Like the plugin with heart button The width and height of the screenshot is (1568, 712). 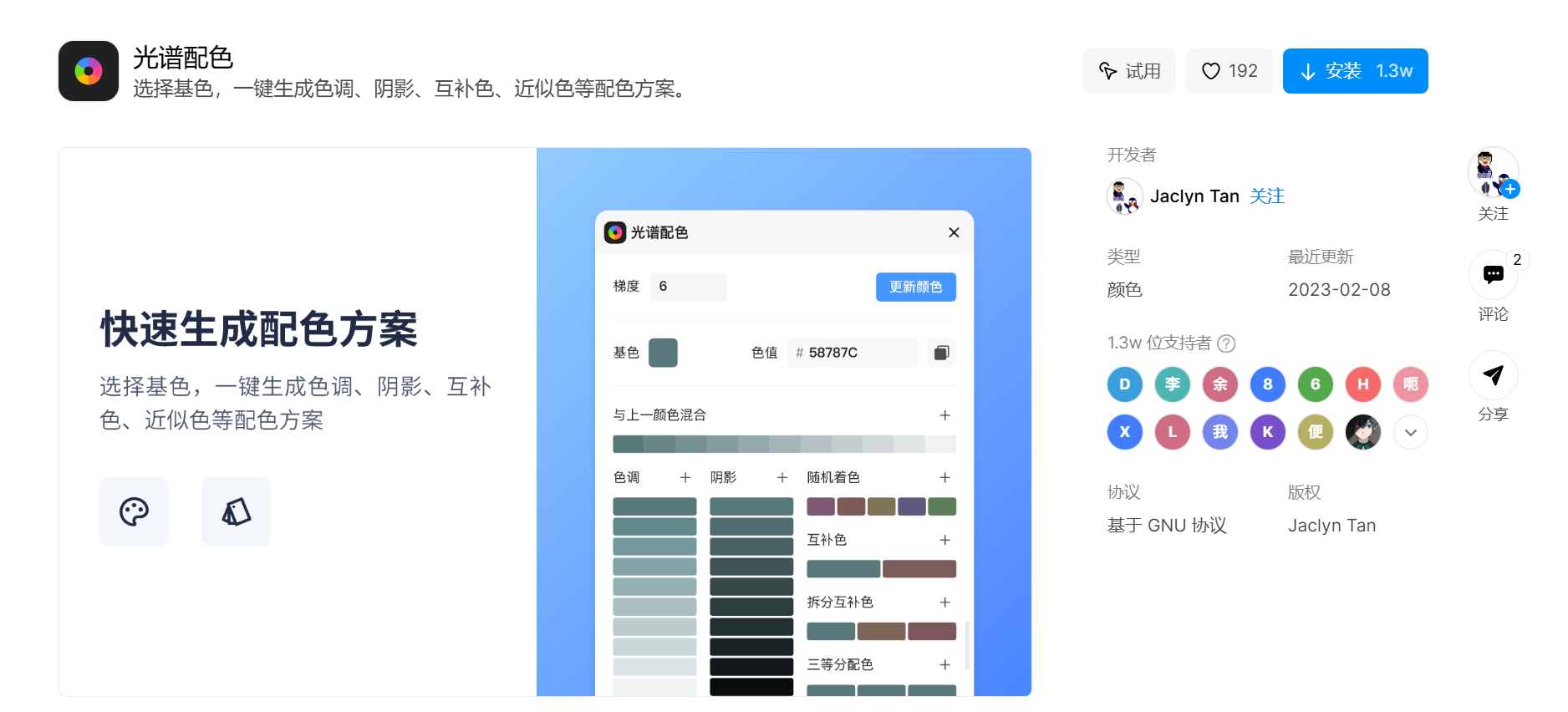coord(1229,71)
